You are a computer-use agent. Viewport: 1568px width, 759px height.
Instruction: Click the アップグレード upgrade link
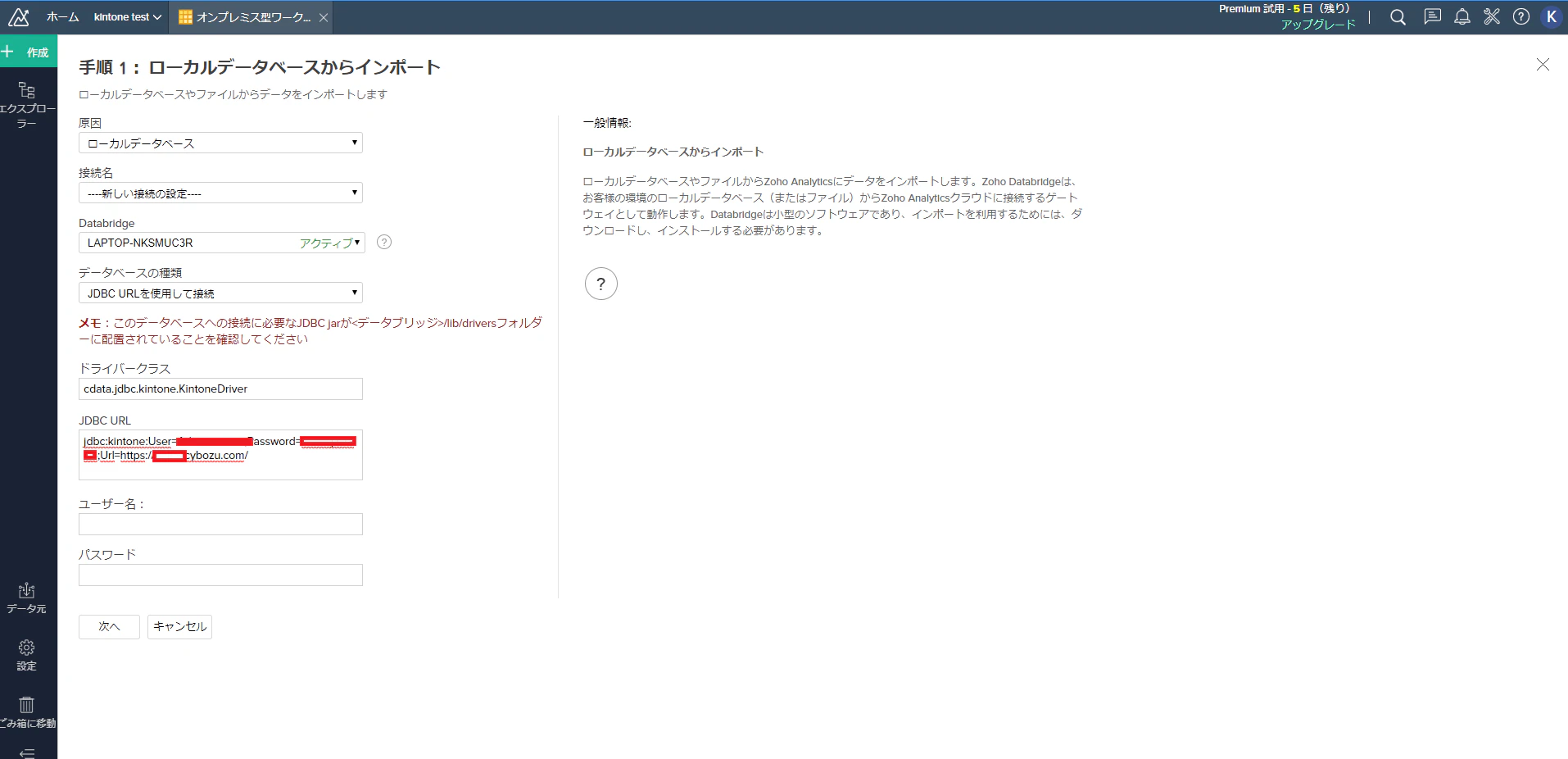pyautogui.click(x=1318, y=25)
